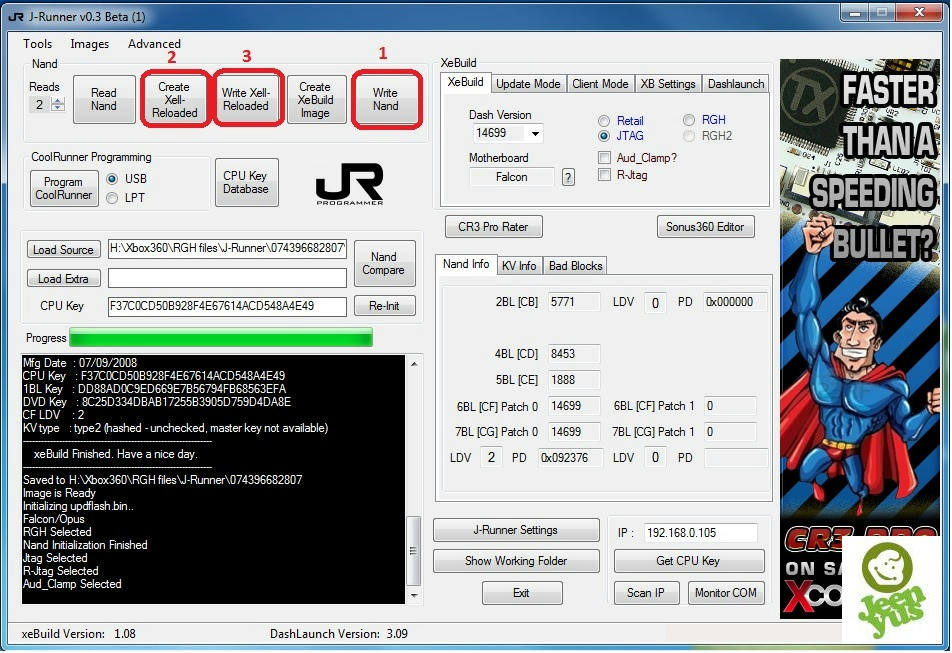Click the JR Programmer logo
This screenshot has height=653, width=952.
coord(349,183)
